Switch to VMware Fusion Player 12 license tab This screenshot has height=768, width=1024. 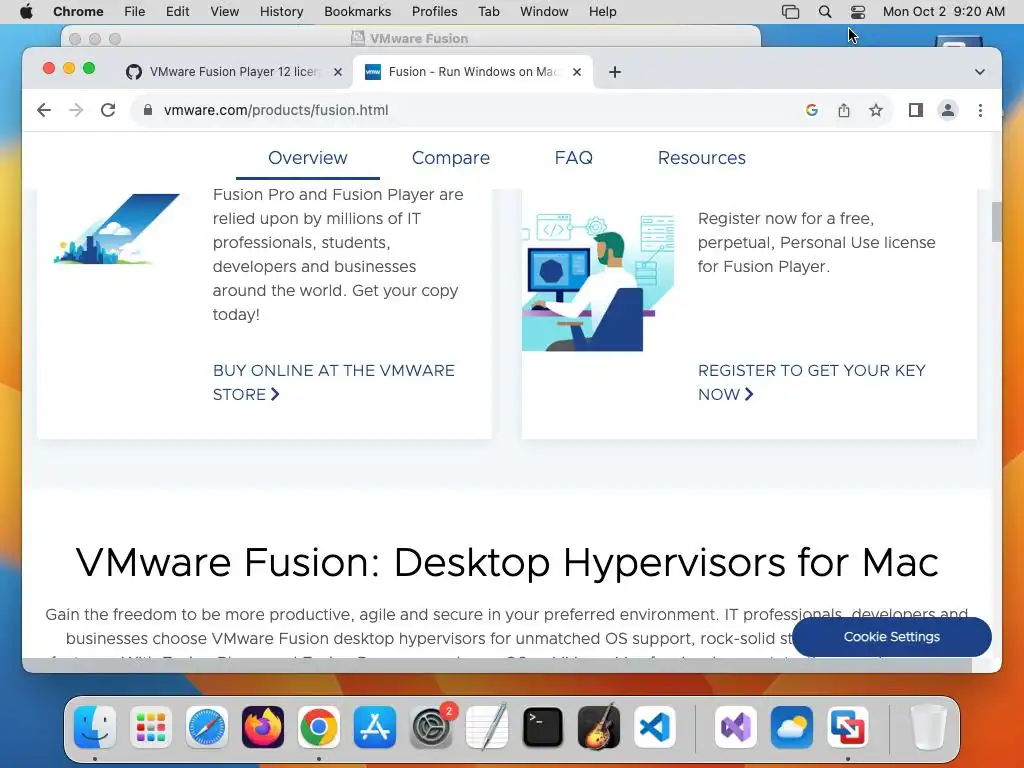click(233, 72)
